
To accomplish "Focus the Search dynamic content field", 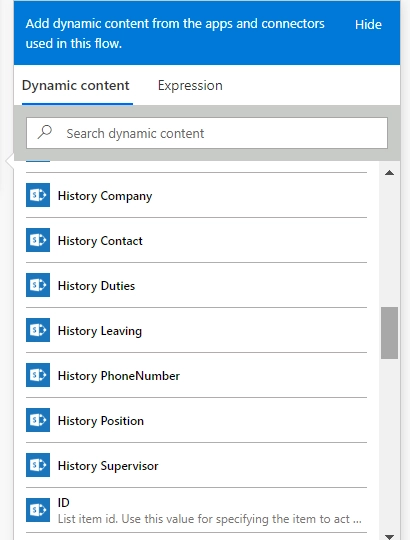I will [x=207, y=133].
